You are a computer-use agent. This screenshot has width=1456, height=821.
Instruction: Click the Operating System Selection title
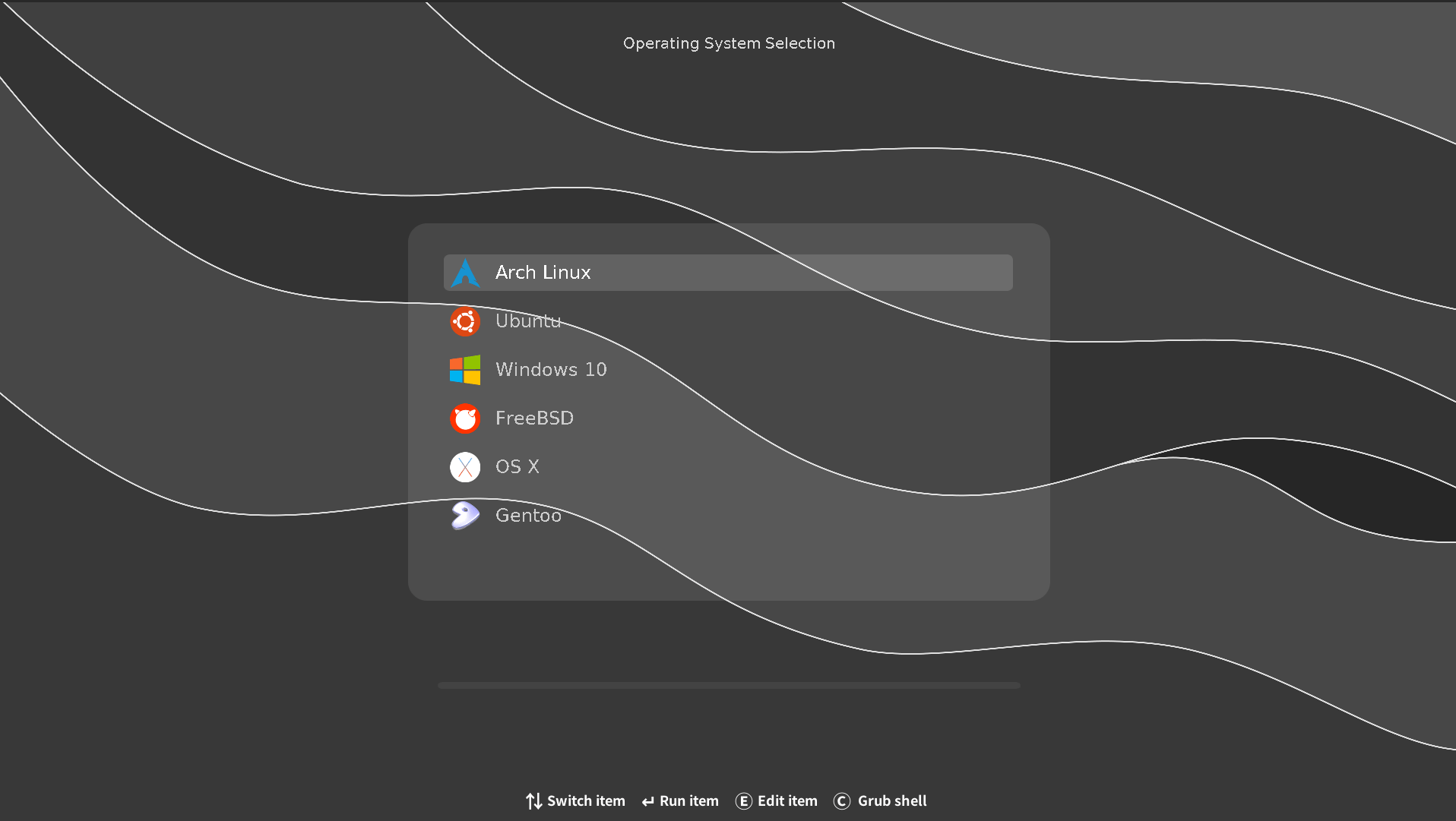[x=729, y=43]
